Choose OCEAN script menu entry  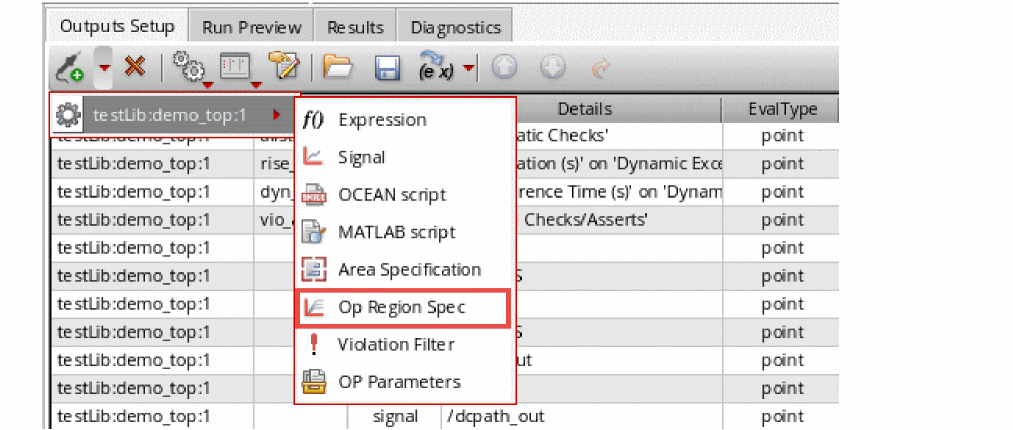[x=391, y=194]
